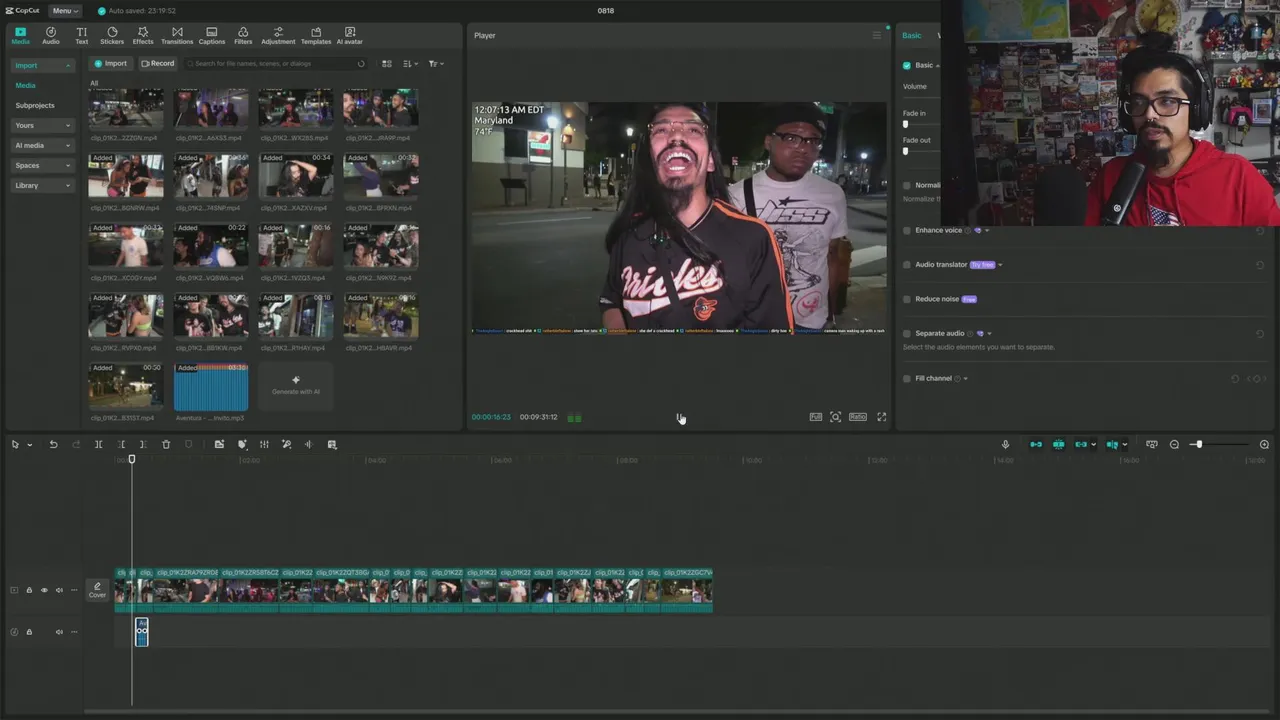
Task: Select the clip thumbnail ending in 2ZZ6N.mp4
Action: coord(126,108)
